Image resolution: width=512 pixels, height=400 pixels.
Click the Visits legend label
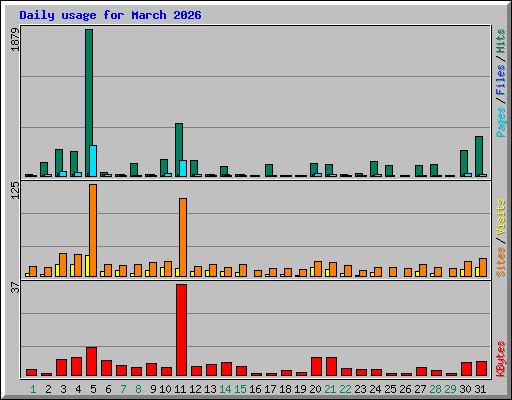click(501, 218)
